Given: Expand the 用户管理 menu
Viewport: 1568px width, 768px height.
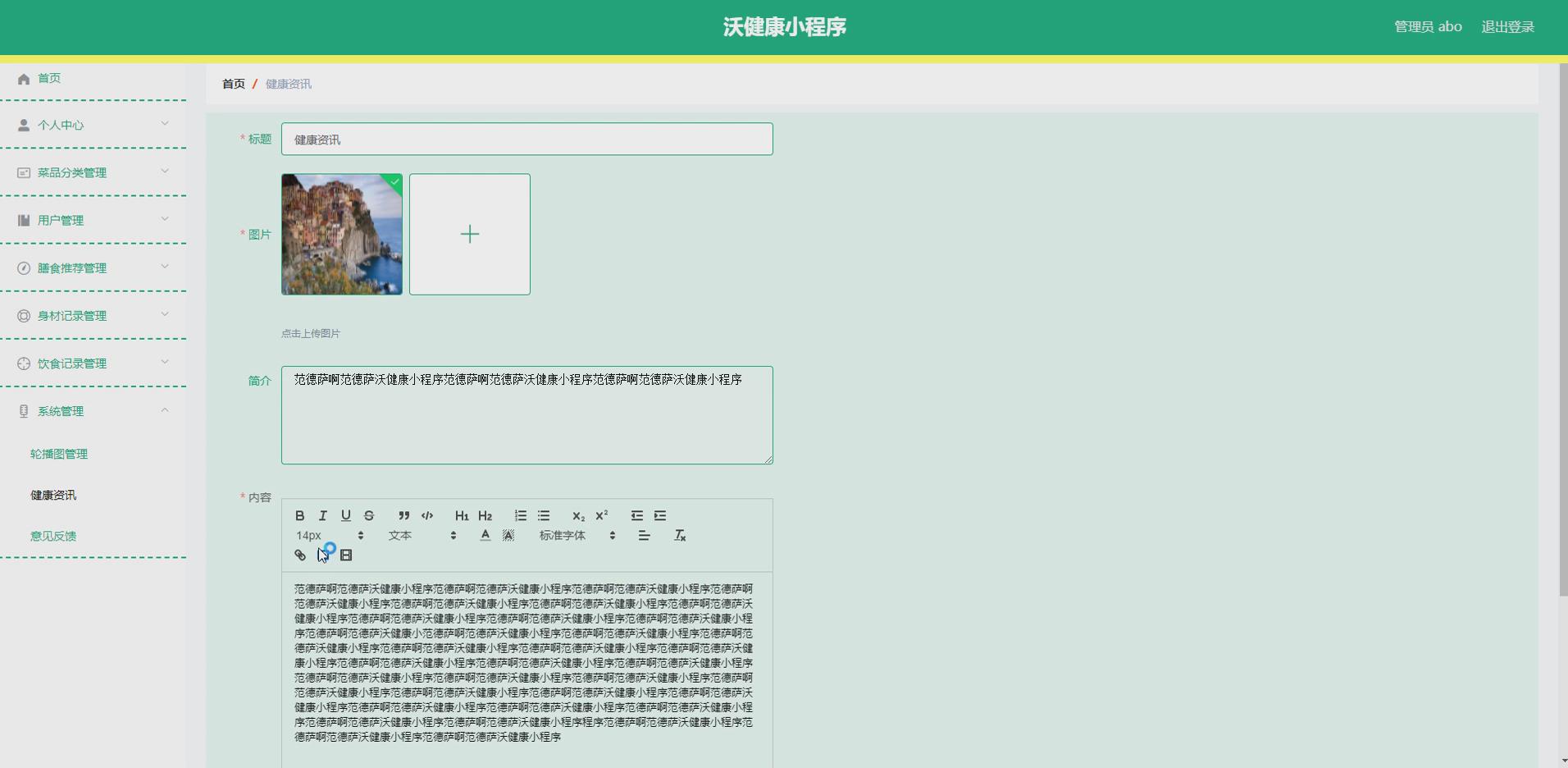Looking at the screenshot, I should tap(93, 220).
